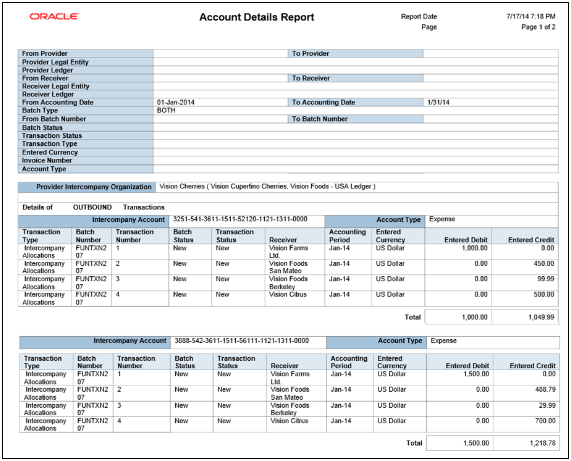571x461 pixels.
Task: Click the Account Type parameter label in the header block
Action: (x=44, y=169)
